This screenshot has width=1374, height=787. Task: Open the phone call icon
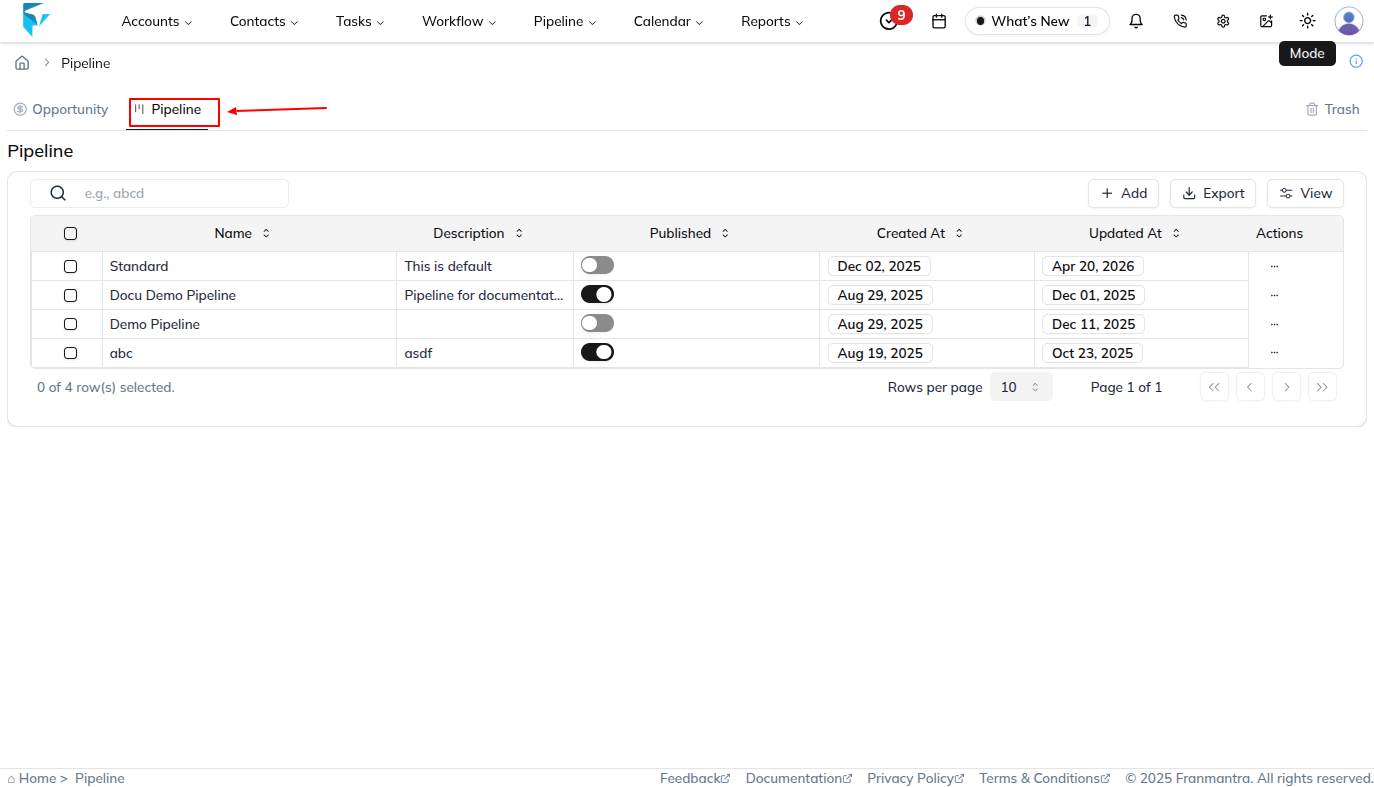1180,21
